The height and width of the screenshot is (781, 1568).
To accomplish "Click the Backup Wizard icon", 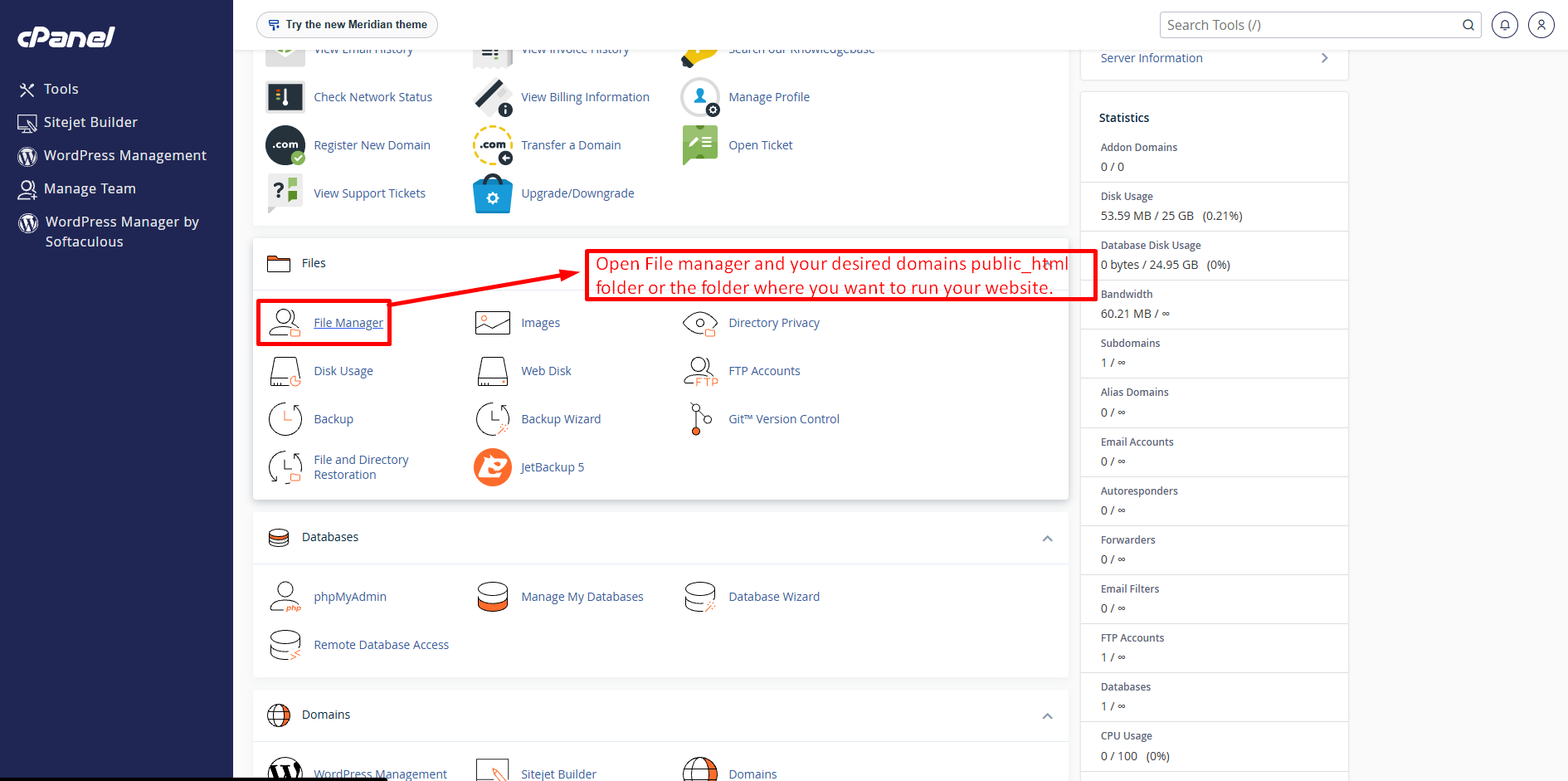I will tap(492, 419).
